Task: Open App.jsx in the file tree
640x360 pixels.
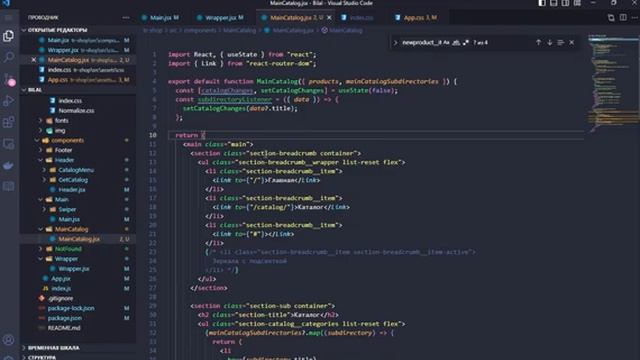Action: point(61,279)
